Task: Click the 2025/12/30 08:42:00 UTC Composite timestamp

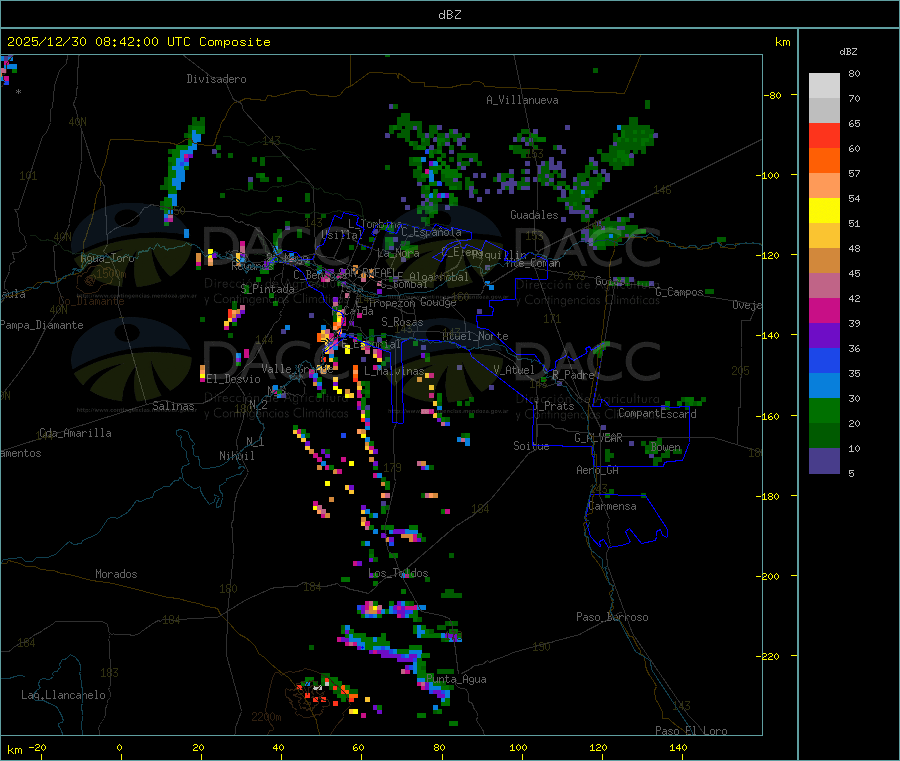Action: (x=138, y=42)
